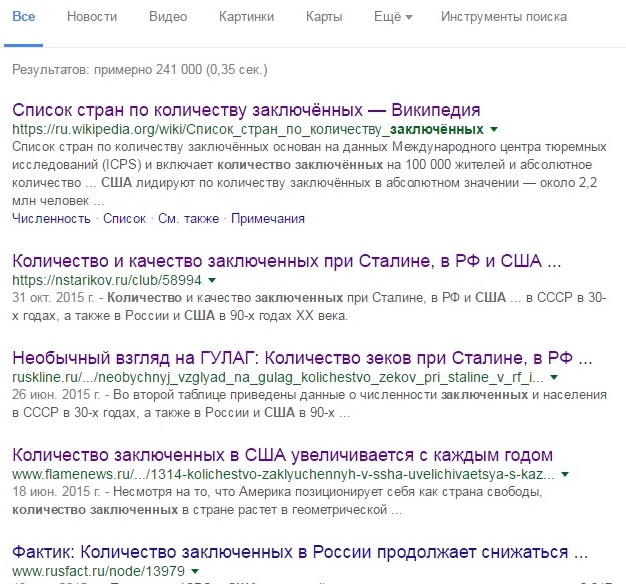Screen dimensions: 626x584
Task: Open Фактик result about заключенных в России
Action: point(299,552)
